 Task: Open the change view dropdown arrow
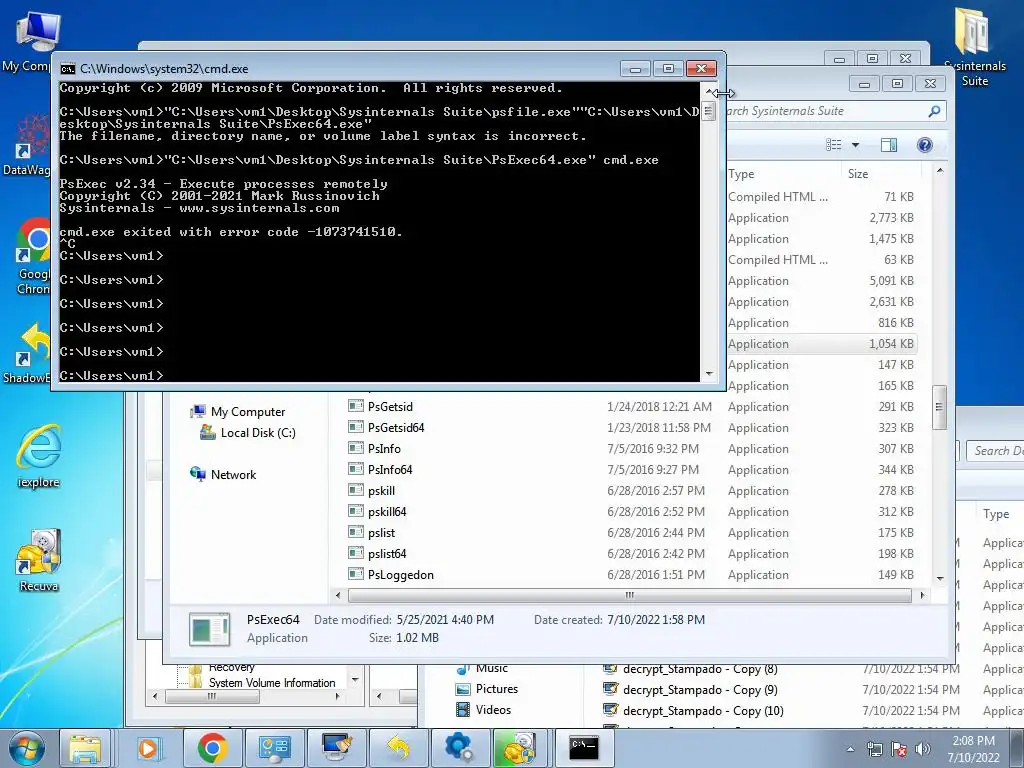coord(855,145)
